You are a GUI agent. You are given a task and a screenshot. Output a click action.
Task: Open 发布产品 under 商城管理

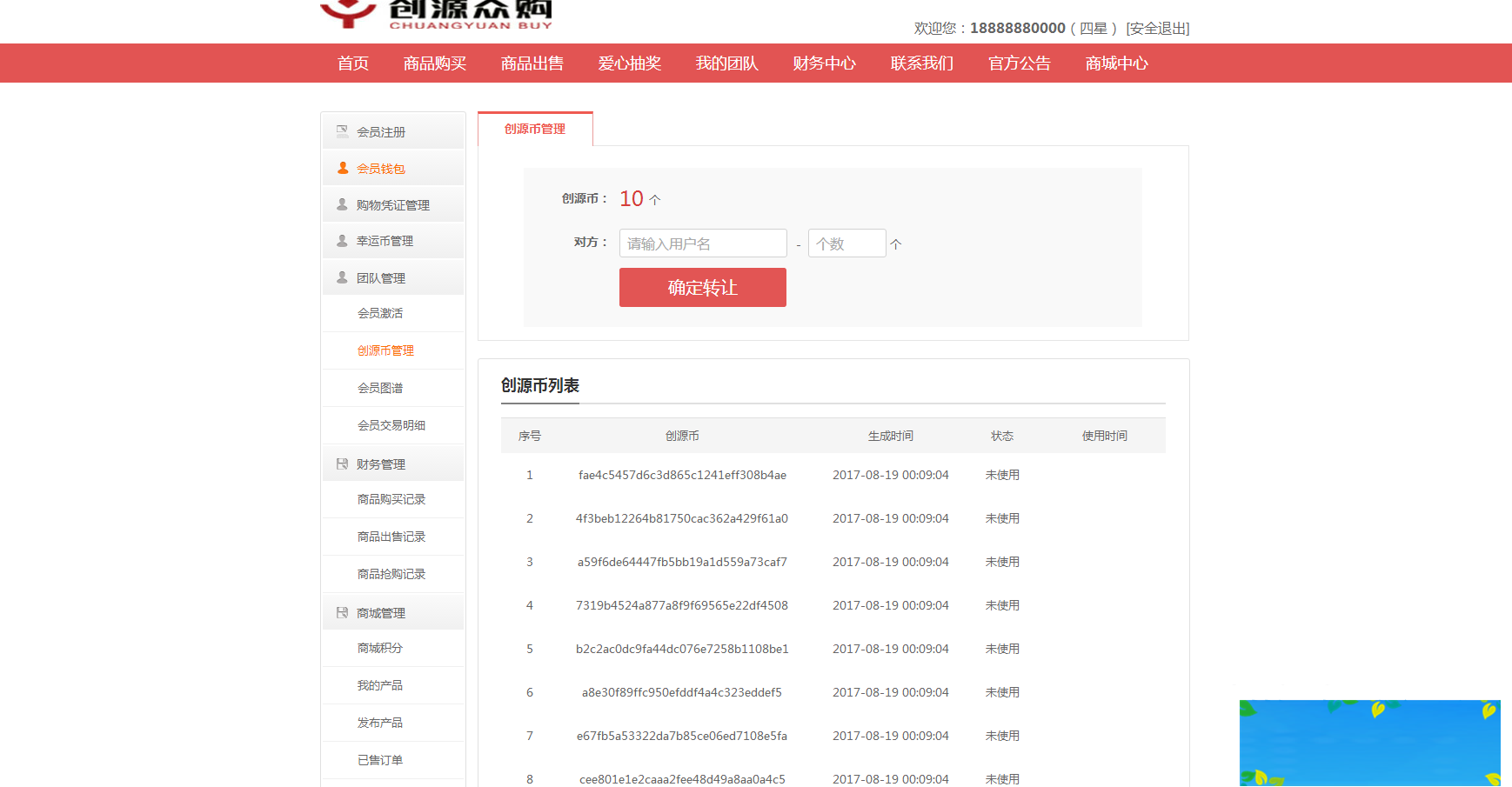380,722
